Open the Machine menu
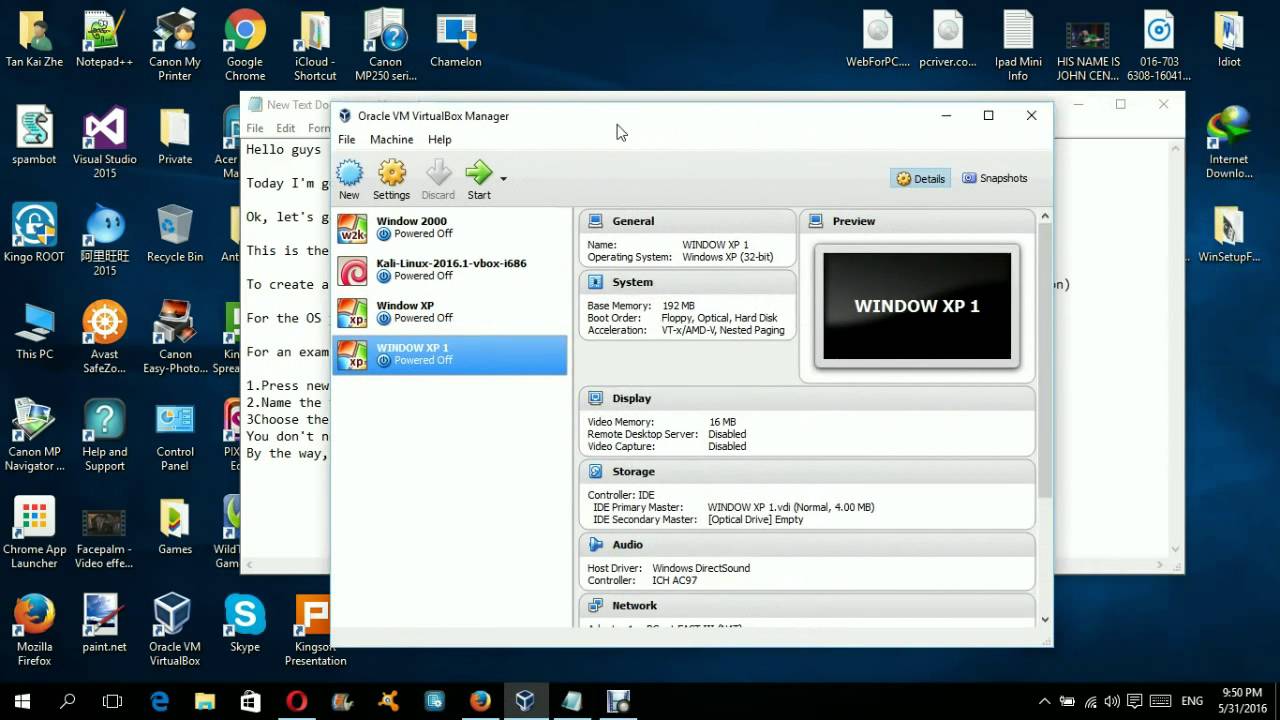This screenshot has height=720, width=1280. (x=391, y=139)
